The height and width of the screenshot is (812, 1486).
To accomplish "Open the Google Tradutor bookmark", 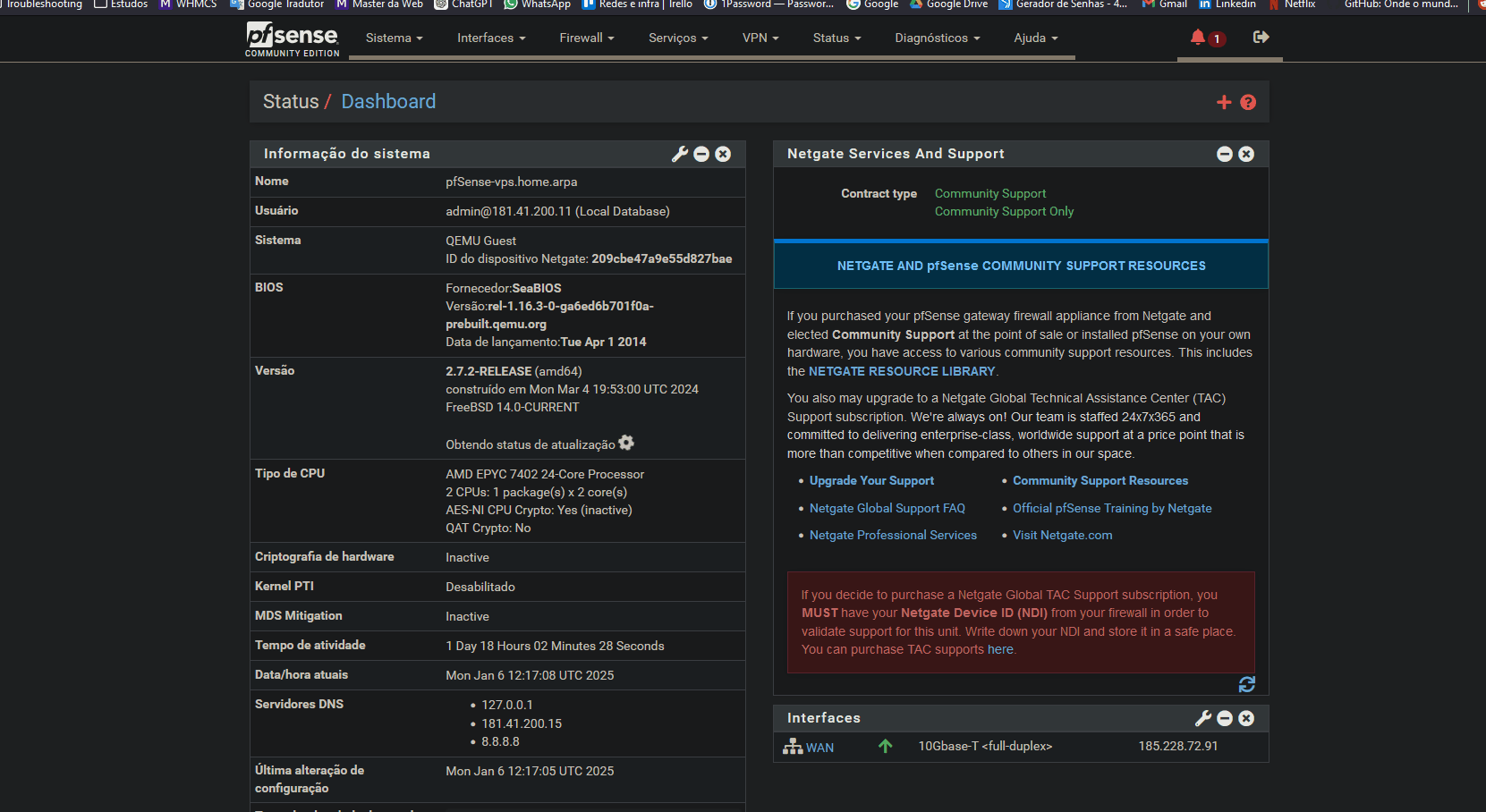I will point(277,4).
